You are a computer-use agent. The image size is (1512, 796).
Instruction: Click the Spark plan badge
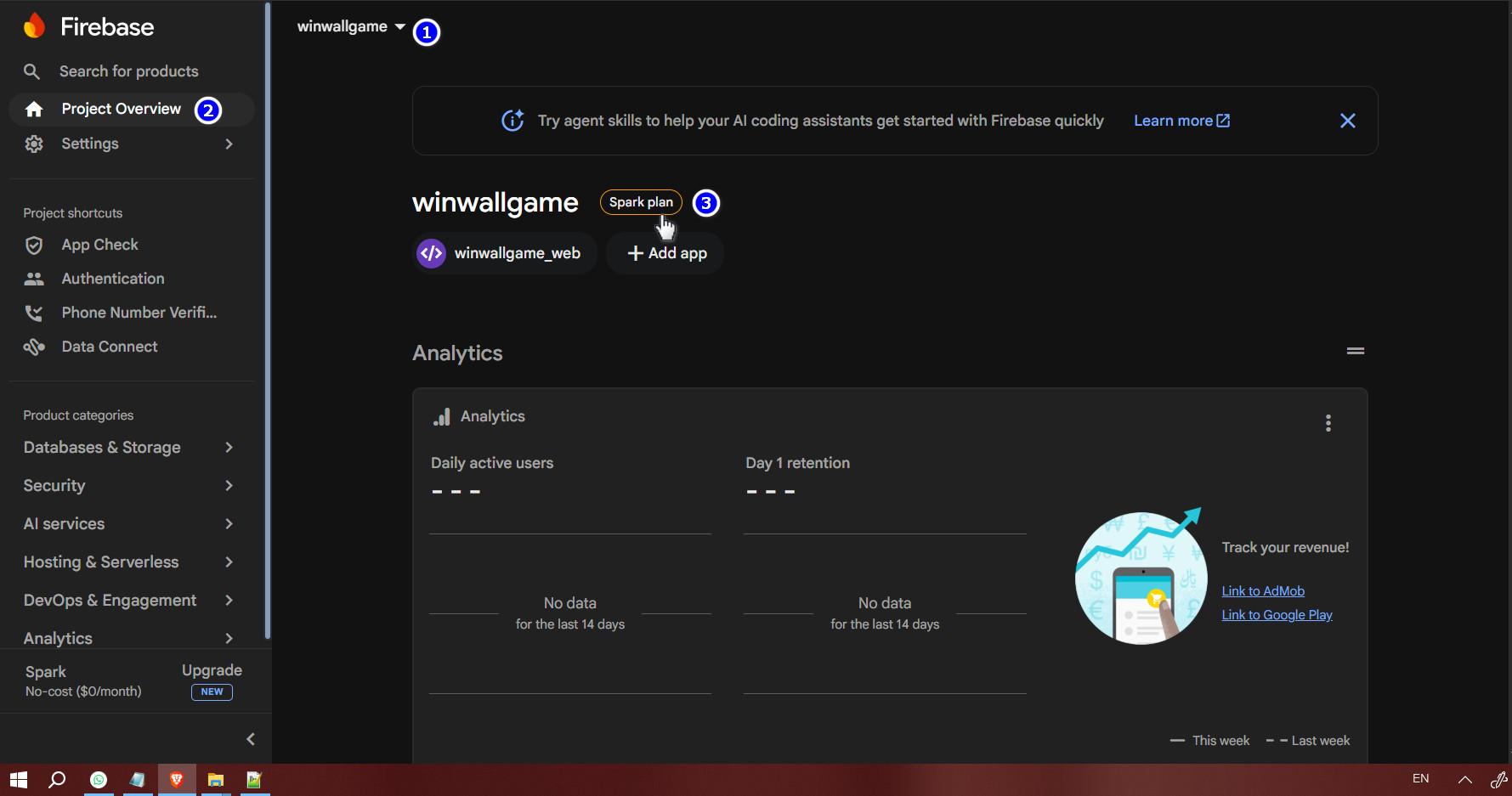640,202
